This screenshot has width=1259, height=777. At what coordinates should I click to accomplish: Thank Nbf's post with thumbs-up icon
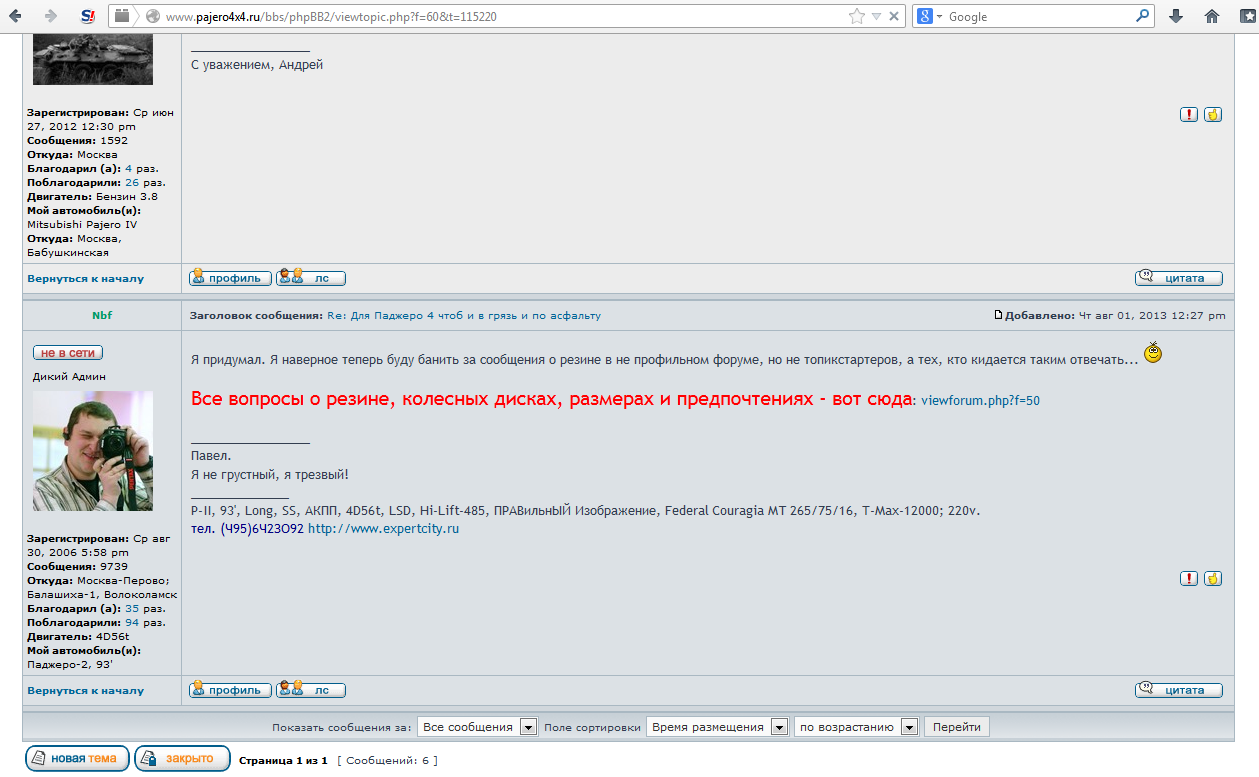click(1213, 578)
